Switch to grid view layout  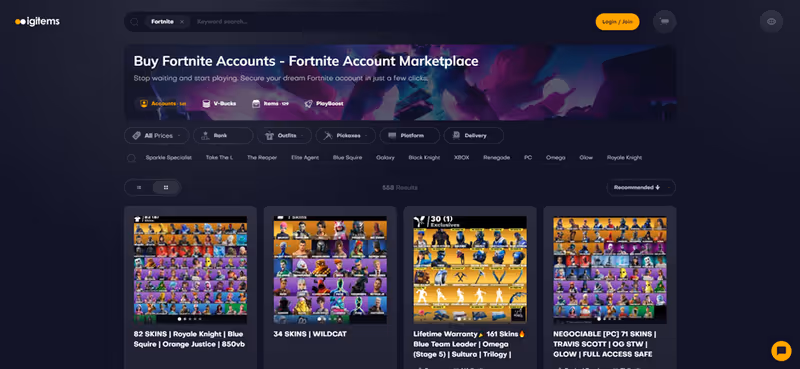[x=166, y=187]
